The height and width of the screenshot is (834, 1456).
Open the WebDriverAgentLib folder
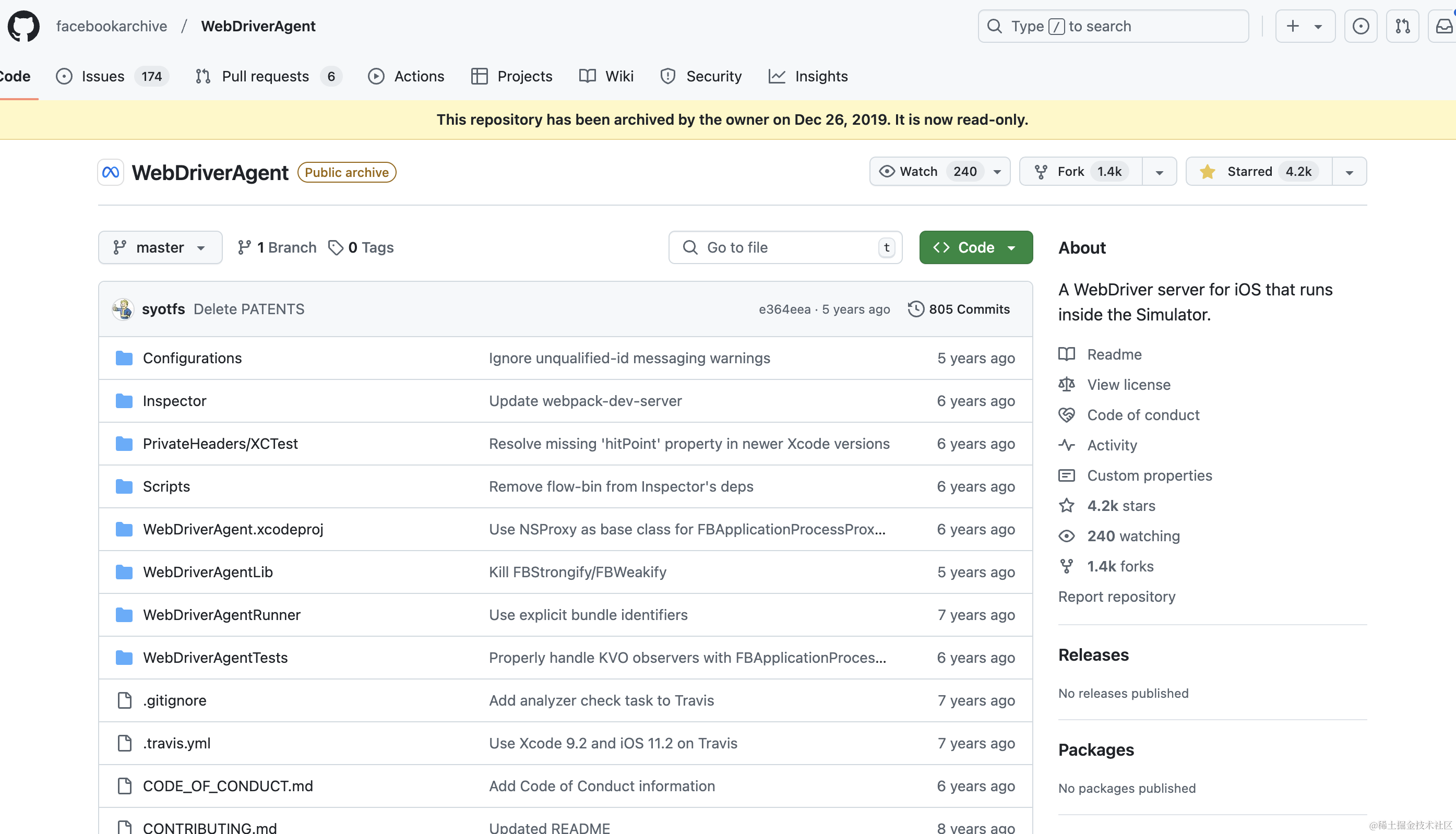pos(207,571)
